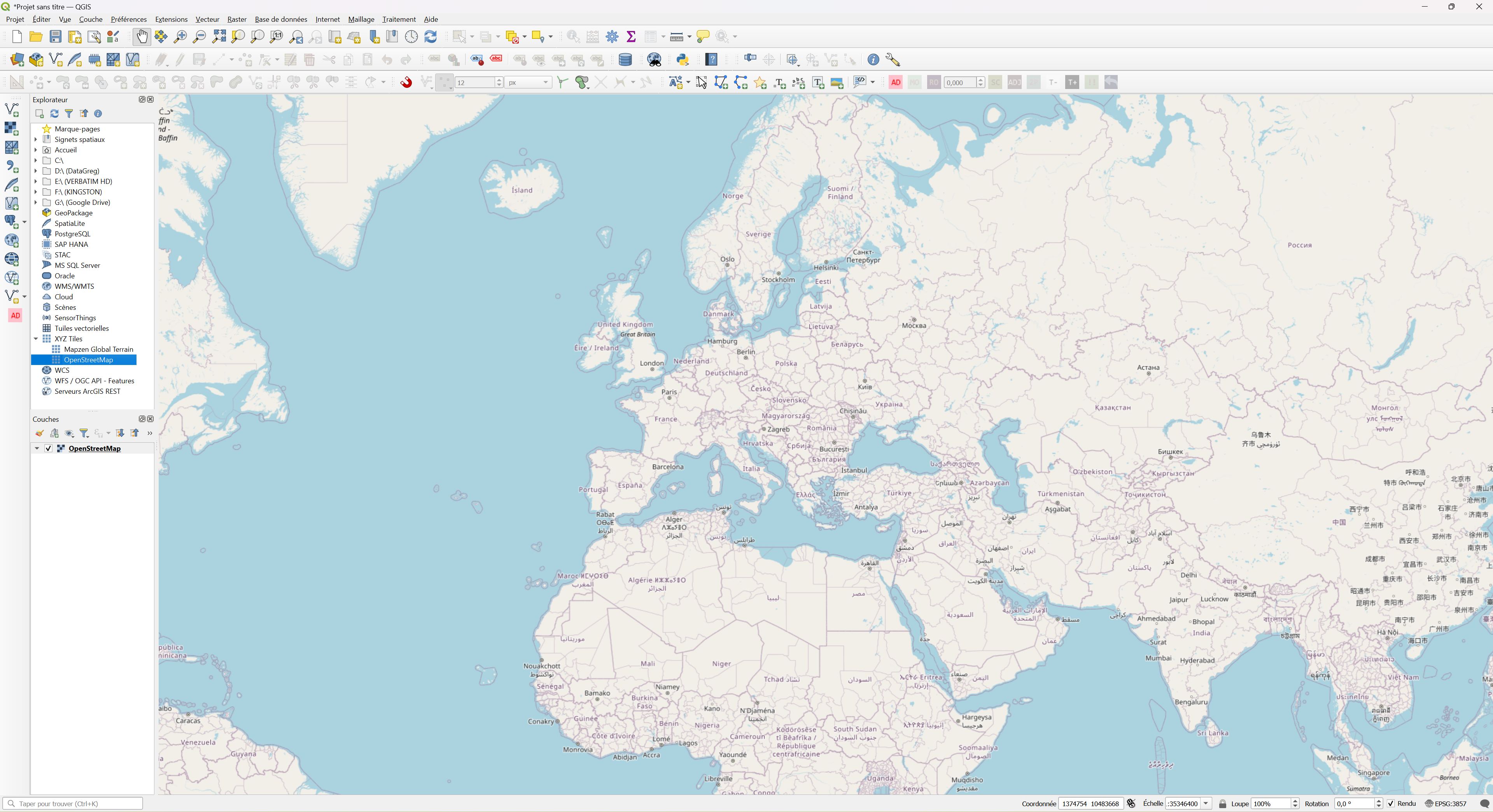Show statistical summary sigma icon
This screenshot has height=812, width=1493.
631,37
